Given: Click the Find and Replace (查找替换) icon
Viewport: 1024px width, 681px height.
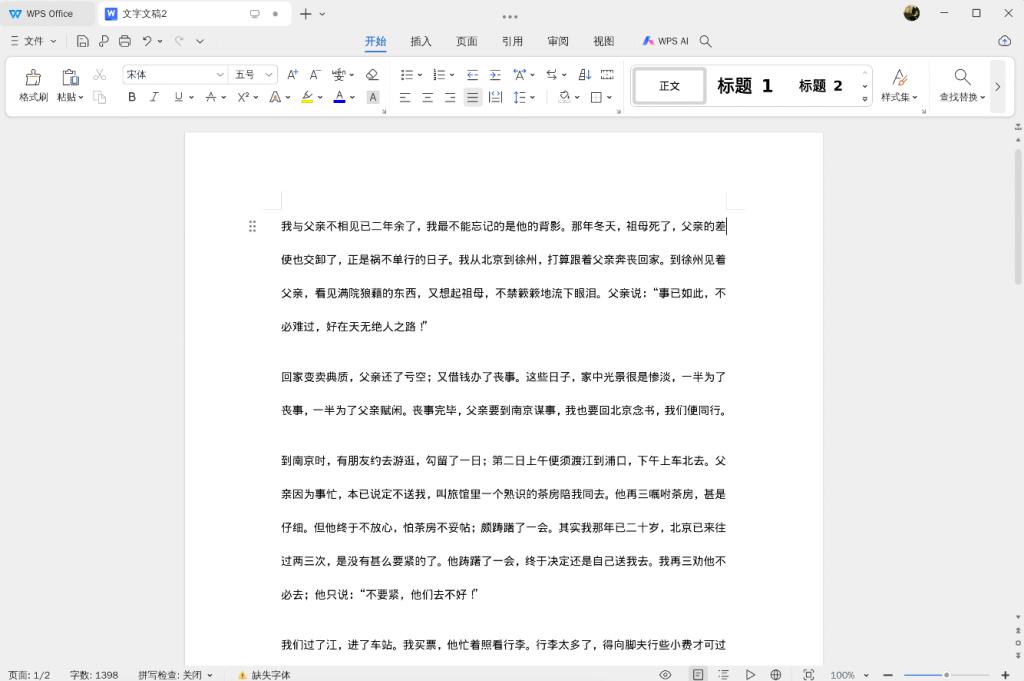Looking at the screenshot, I should (962, 76).
